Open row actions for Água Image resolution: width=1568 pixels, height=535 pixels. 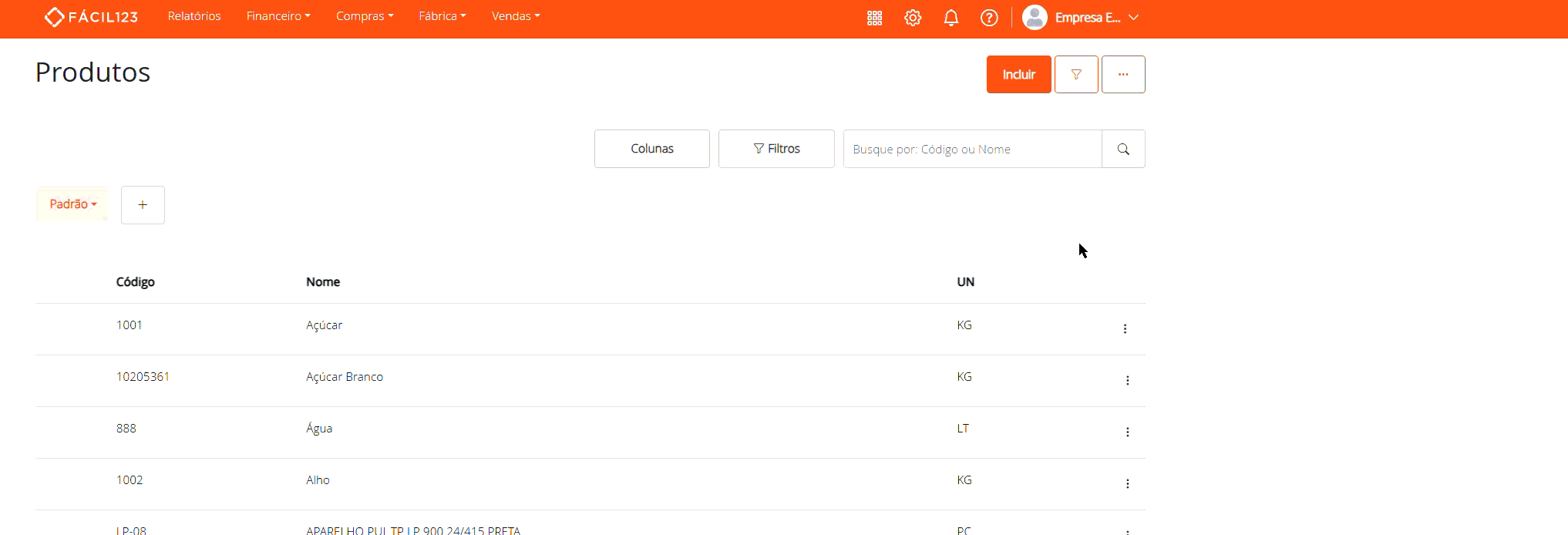point(1127,432)
